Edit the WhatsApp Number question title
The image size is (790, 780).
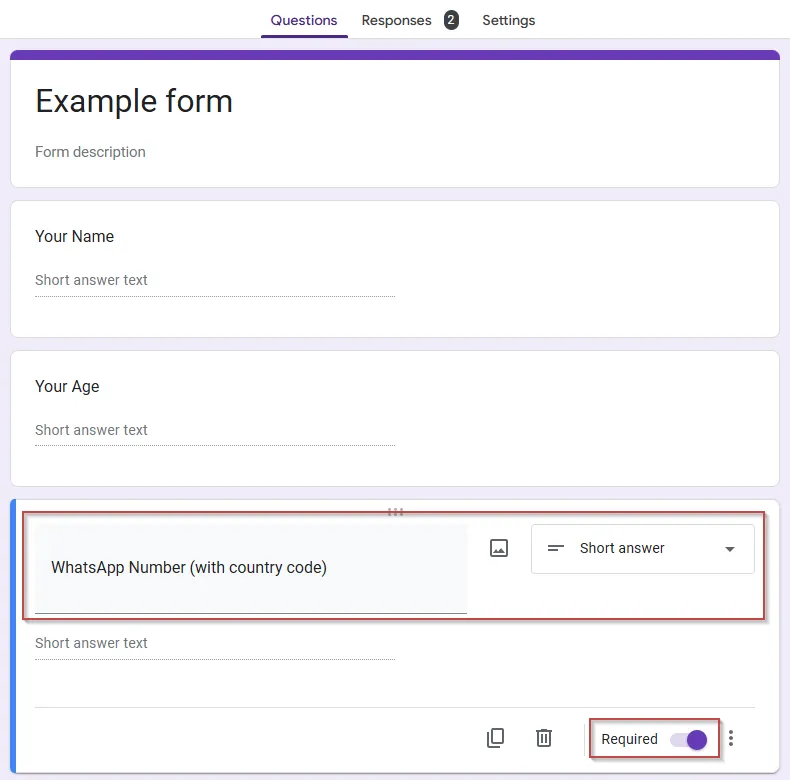click(189, 568)
